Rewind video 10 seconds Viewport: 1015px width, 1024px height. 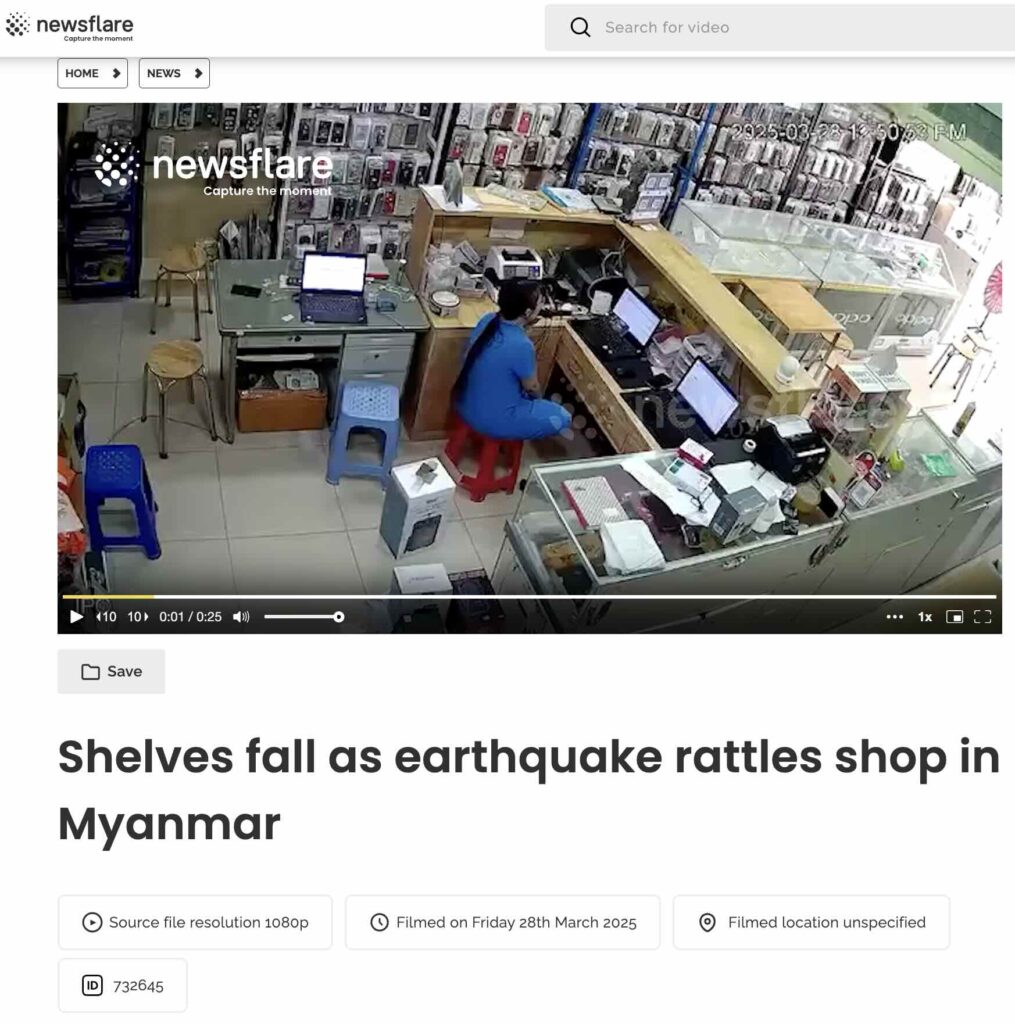point(106,616)
